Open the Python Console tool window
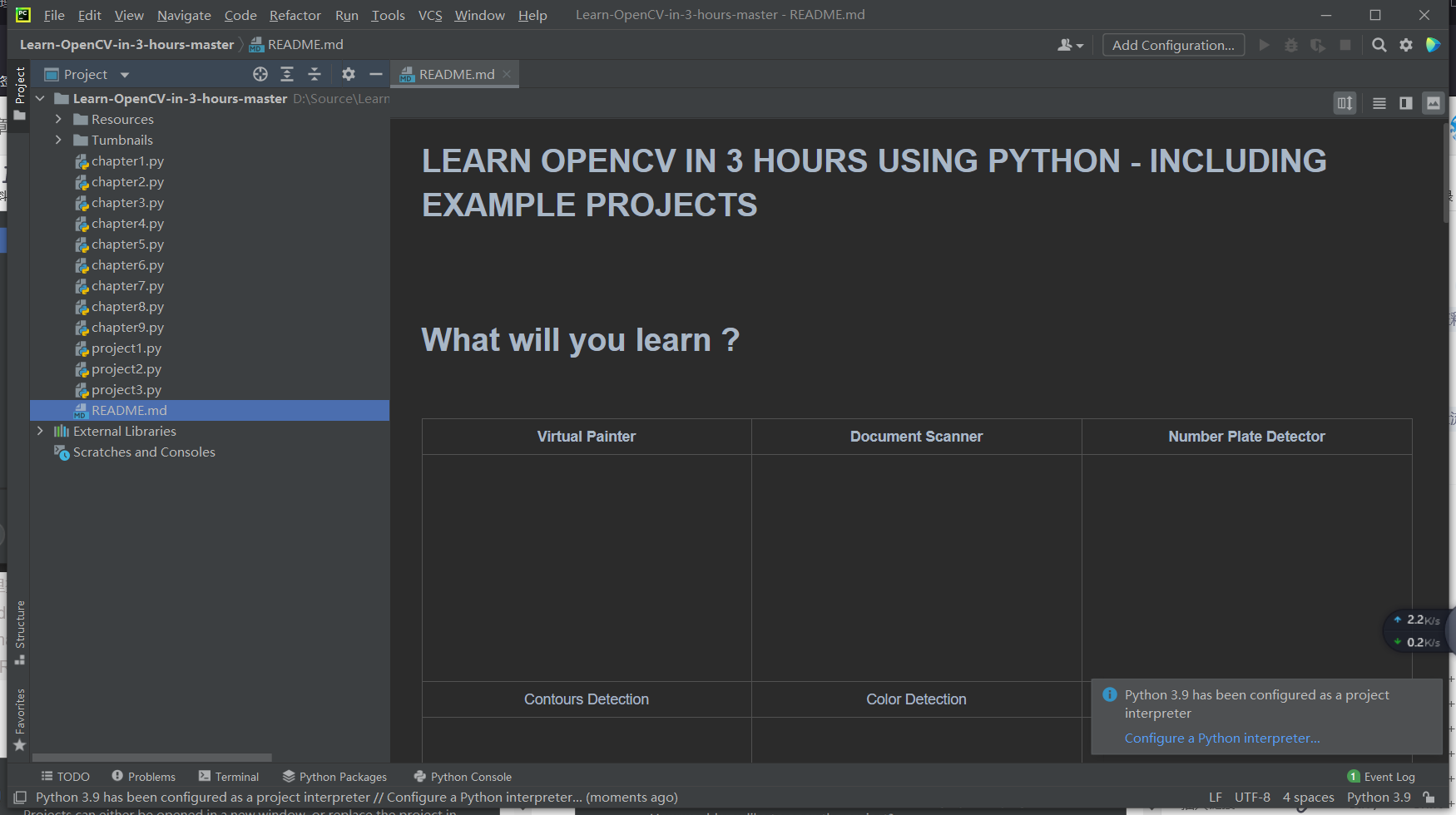The height and width of the screenshot is (815, 1456). 463,777
